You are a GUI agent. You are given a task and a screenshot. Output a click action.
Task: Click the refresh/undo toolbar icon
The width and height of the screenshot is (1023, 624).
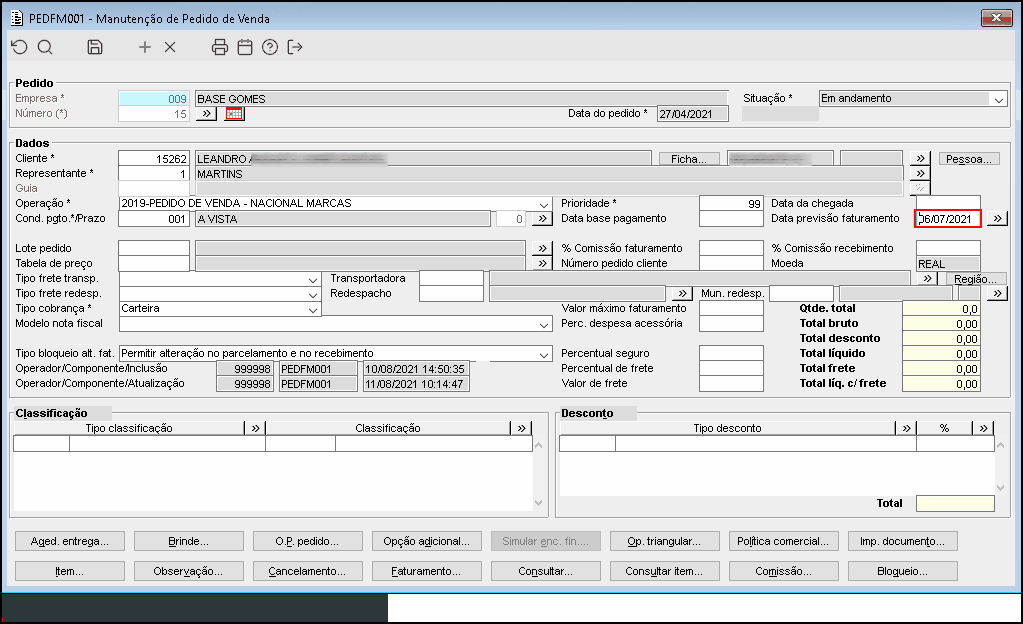[x=19, y=47]
